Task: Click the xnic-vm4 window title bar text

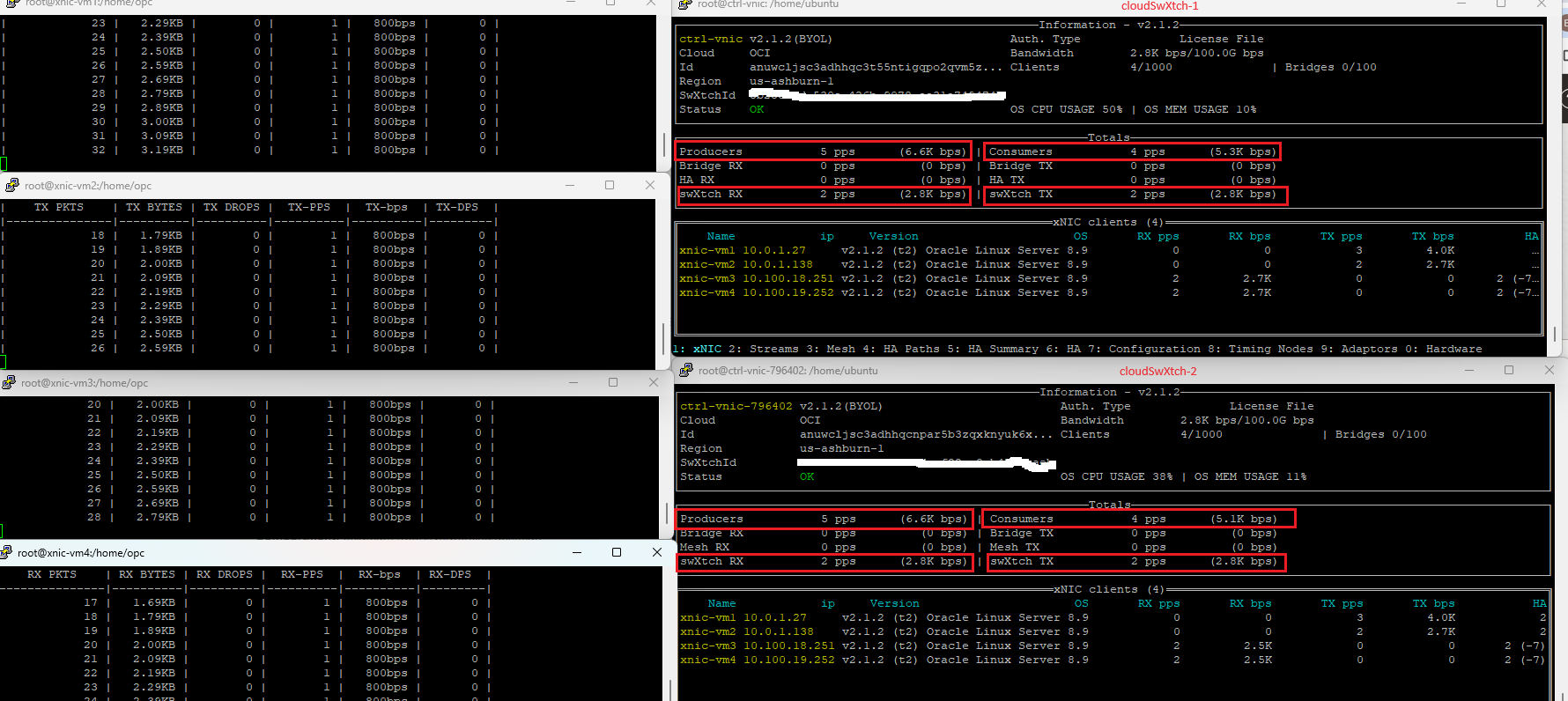Action: coord(81,553)
